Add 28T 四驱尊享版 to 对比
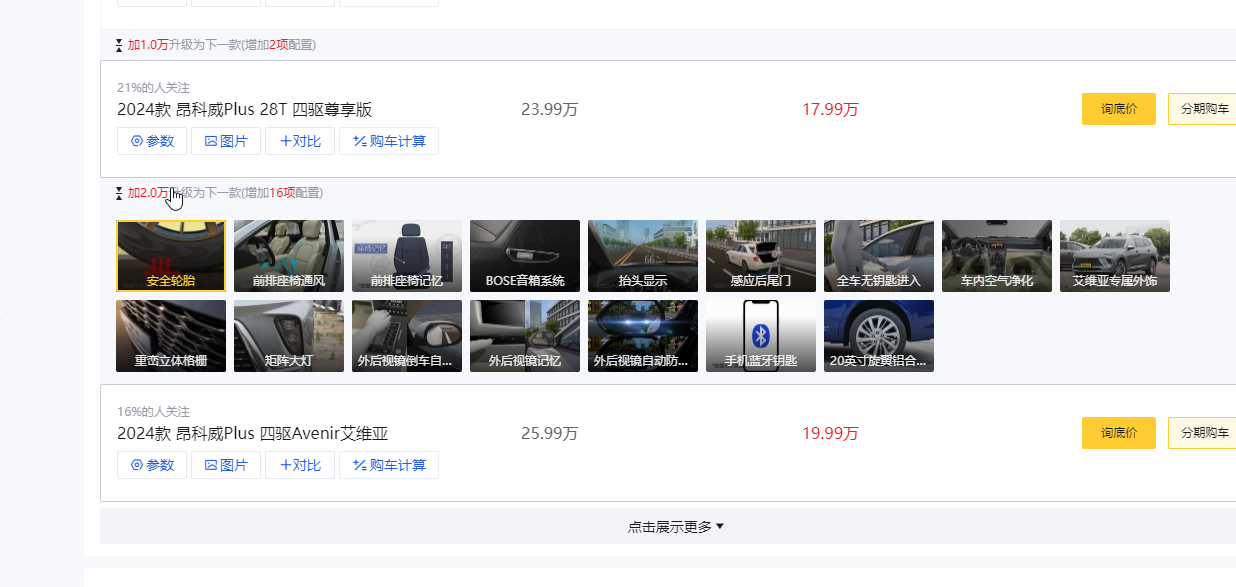Image resolution: width=1236 pixels, height=587 pixels. click(300, 141)
